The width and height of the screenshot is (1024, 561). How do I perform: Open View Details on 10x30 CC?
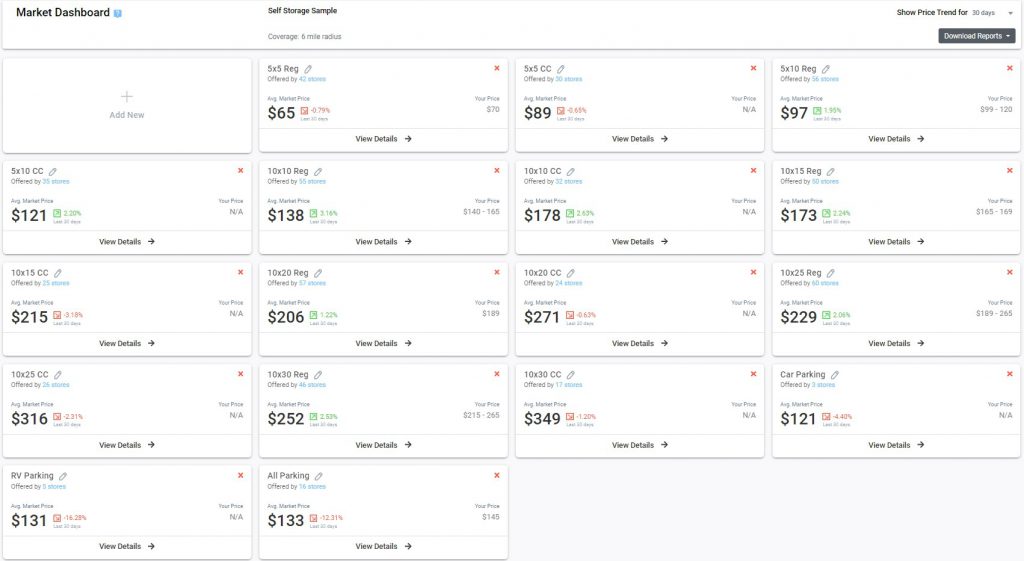pyautogui.click(x=640, y=445)
